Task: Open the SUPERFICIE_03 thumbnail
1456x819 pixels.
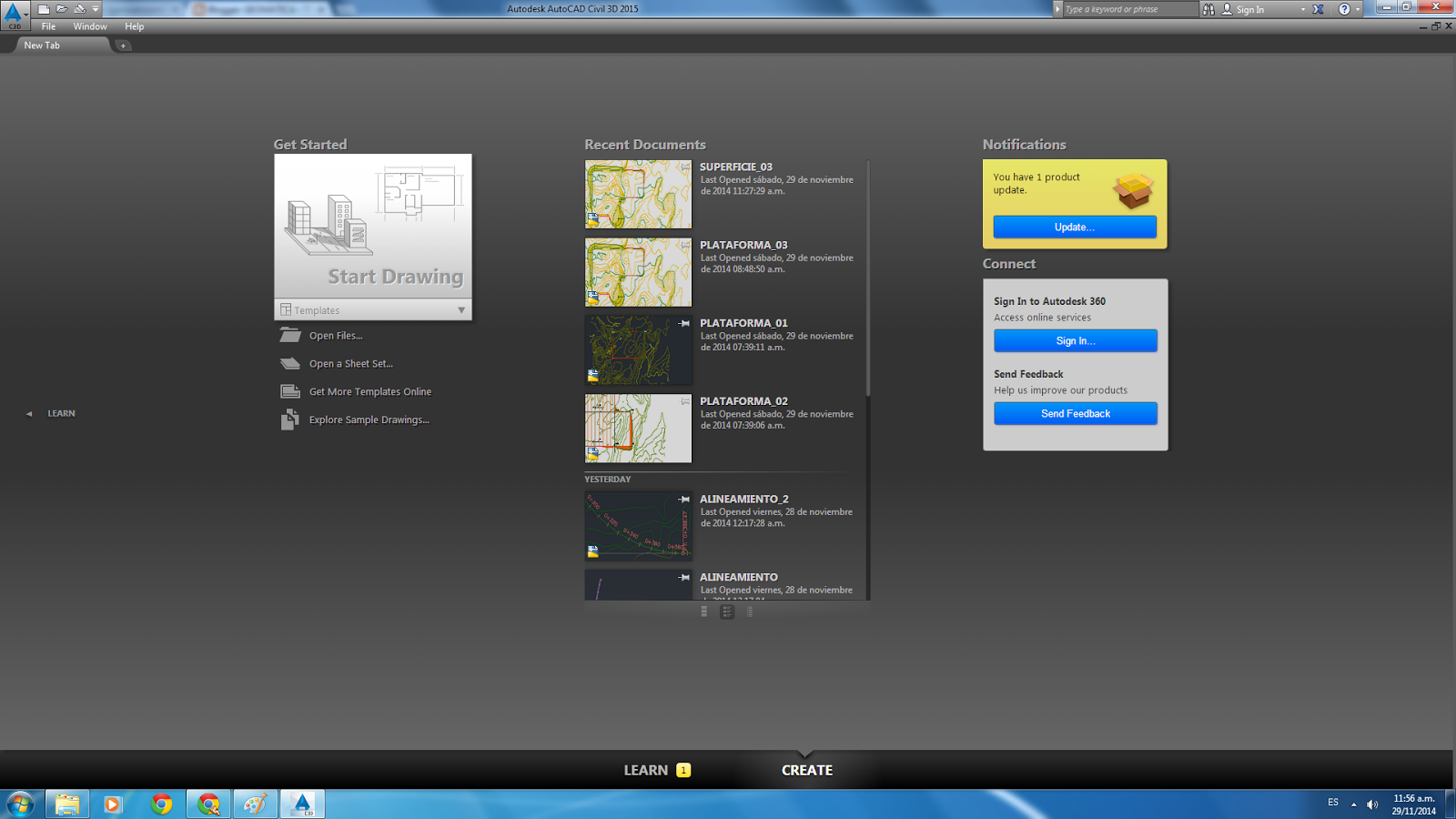Action: click(638, 195)
